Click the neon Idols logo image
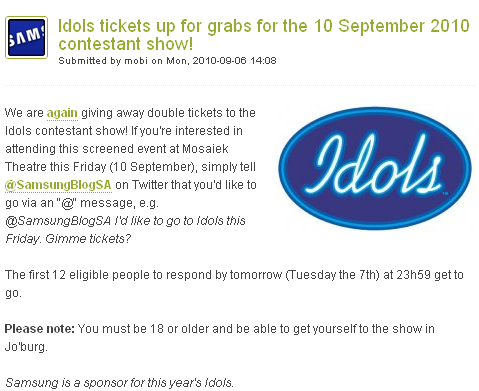 point(375,168)
